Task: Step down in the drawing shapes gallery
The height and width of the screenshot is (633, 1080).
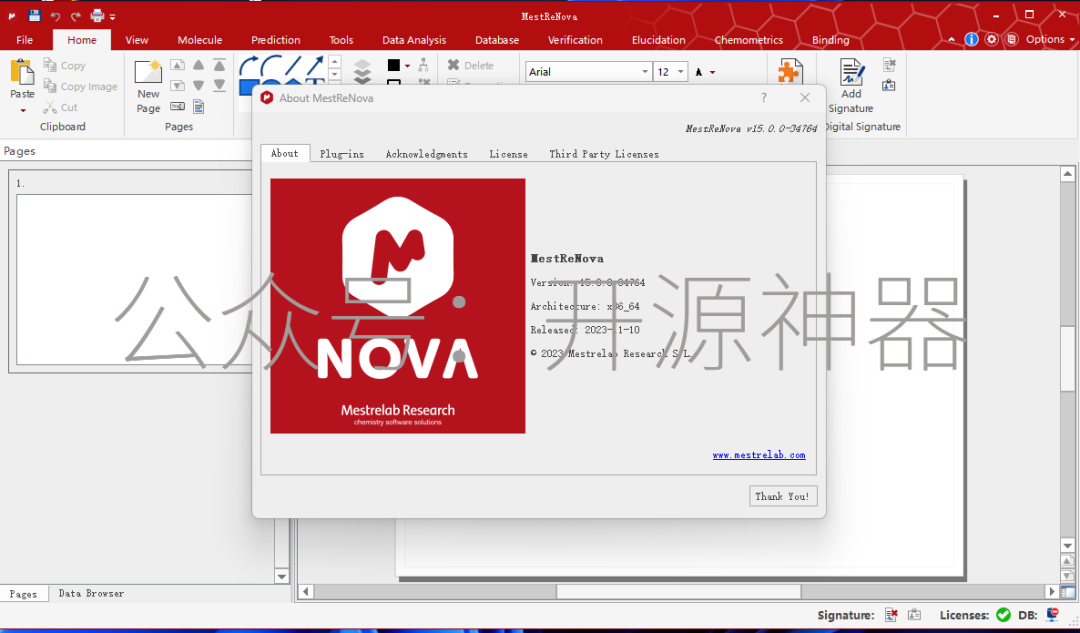Action: tap(335, 74)
